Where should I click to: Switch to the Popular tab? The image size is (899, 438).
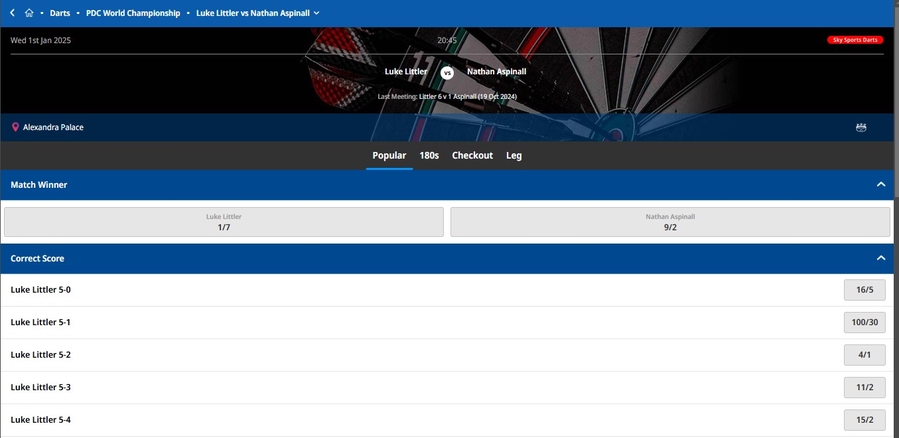(389, 155)
